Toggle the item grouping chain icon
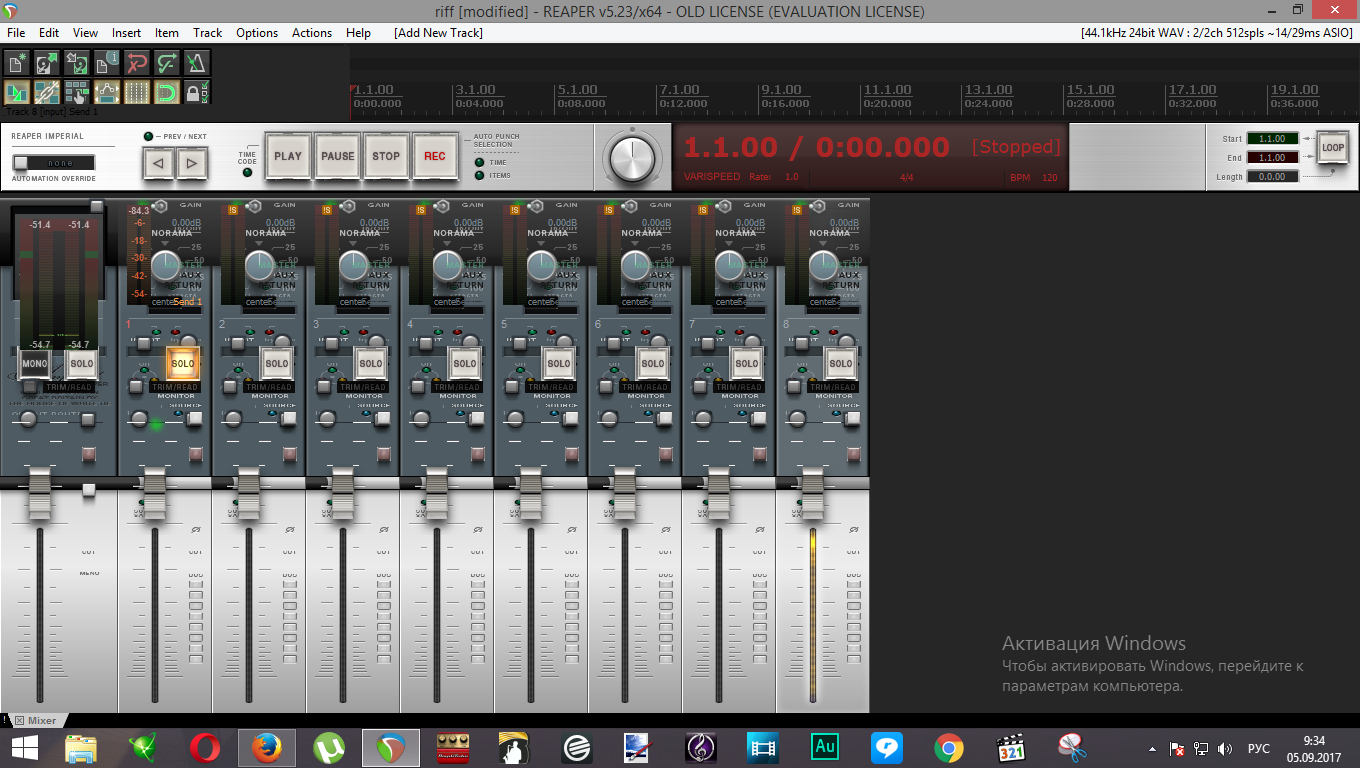The image size is (1360, 768). click(47, 93)
